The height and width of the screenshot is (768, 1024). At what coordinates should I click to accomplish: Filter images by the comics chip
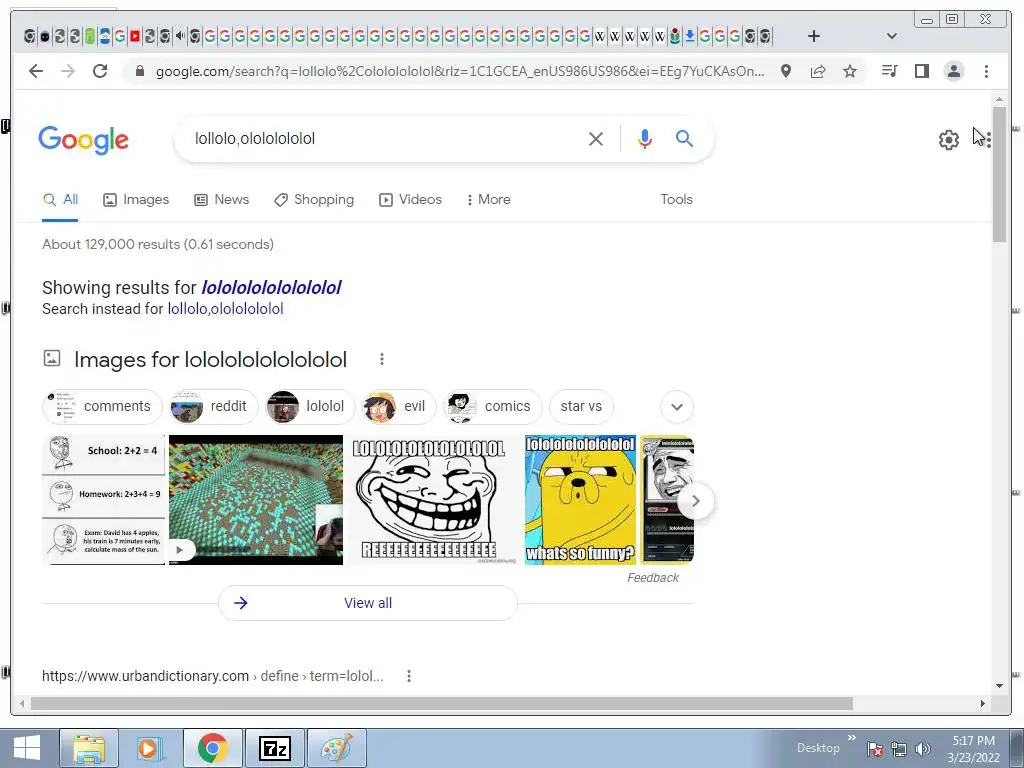(492, 406)
